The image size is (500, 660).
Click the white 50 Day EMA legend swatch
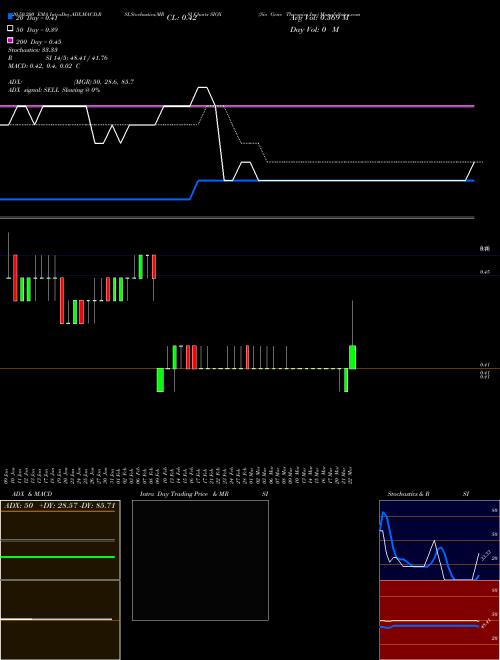coord(10,28)
